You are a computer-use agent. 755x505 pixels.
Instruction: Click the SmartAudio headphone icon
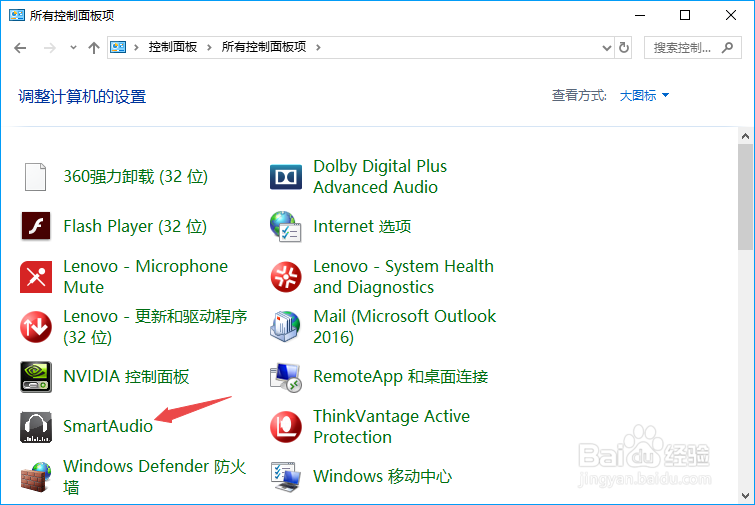(36, 427)
